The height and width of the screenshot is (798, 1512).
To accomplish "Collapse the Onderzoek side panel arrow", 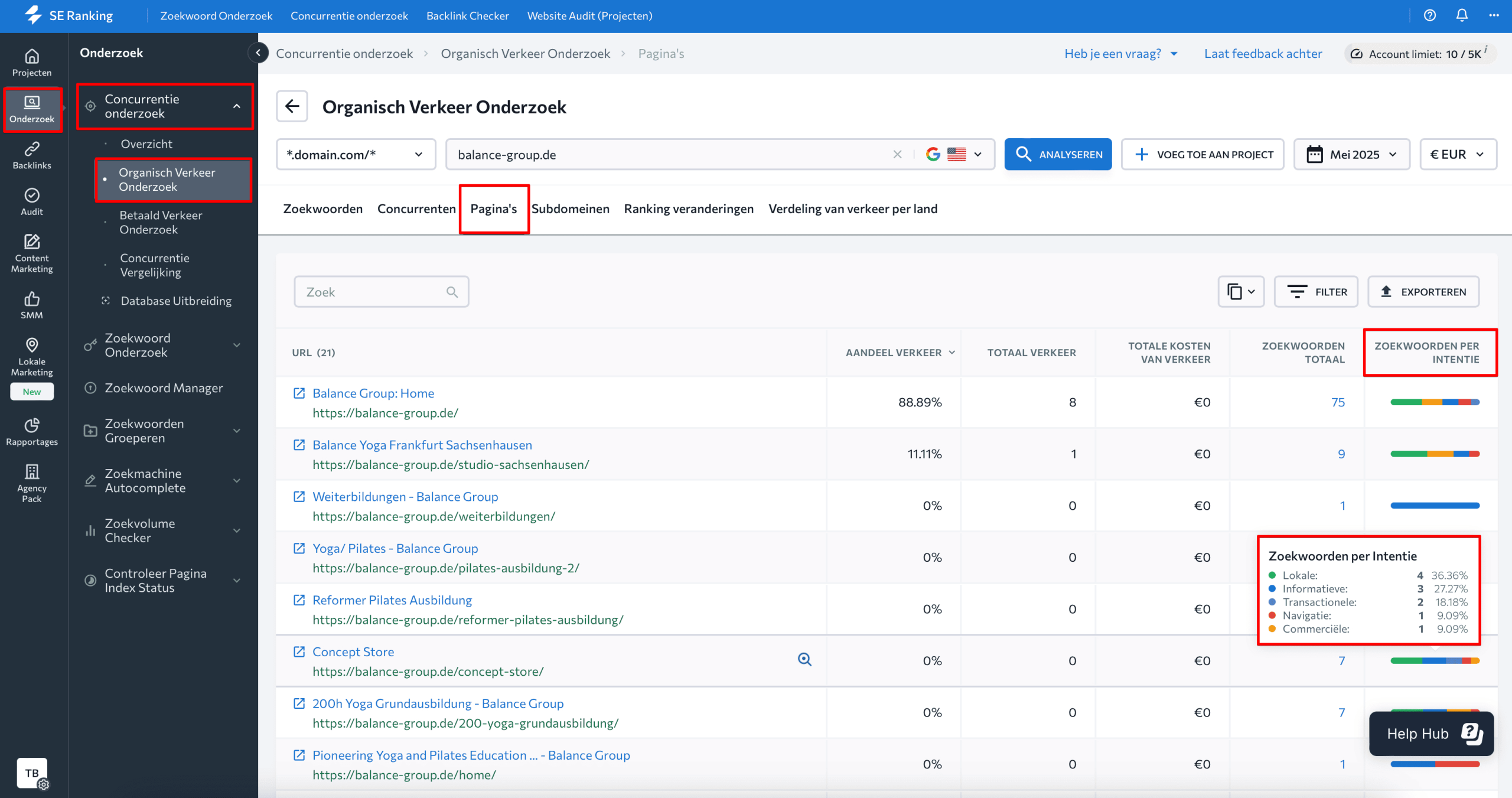I will point(258,53).
